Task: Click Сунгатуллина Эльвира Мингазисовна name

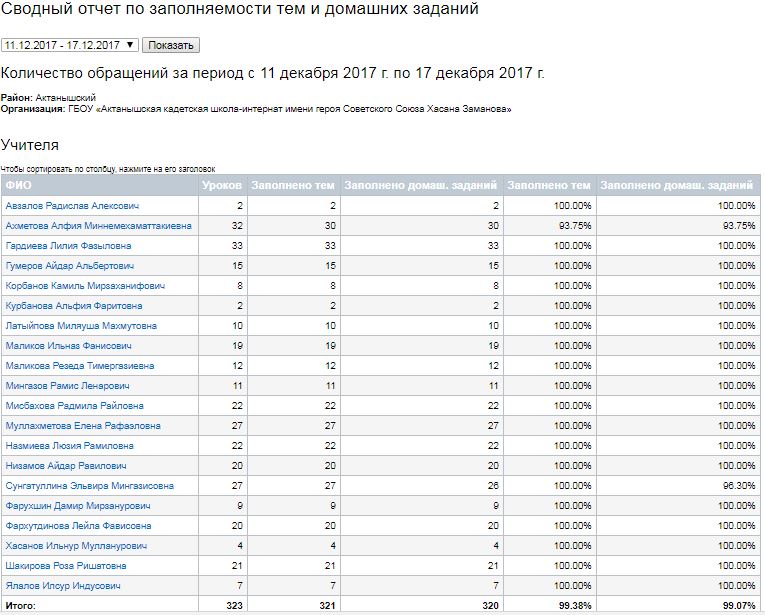Action: pos(89,485)
